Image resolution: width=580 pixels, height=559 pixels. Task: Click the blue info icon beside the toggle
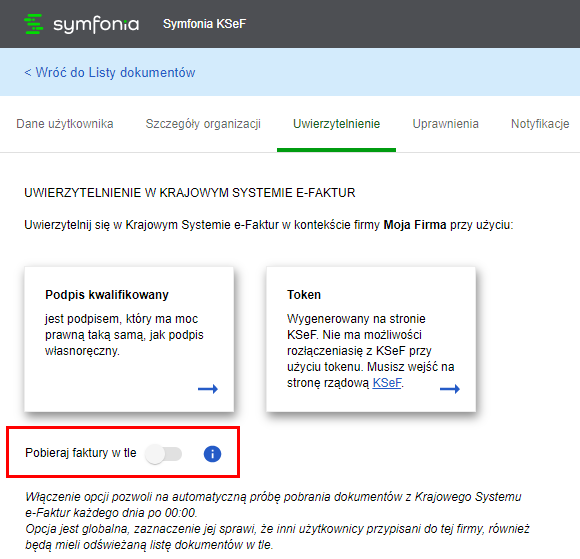212,454
